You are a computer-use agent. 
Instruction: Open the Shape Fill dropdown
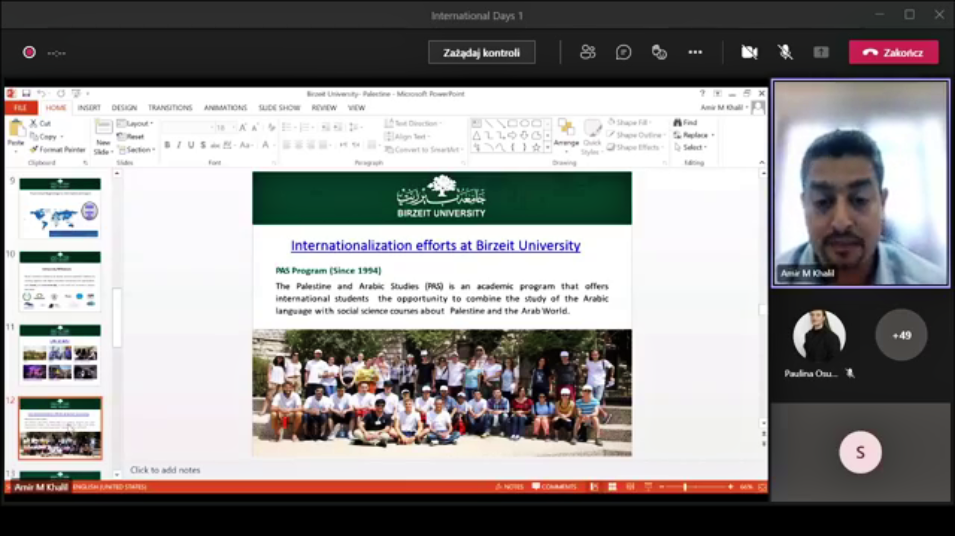coord(630,122)
